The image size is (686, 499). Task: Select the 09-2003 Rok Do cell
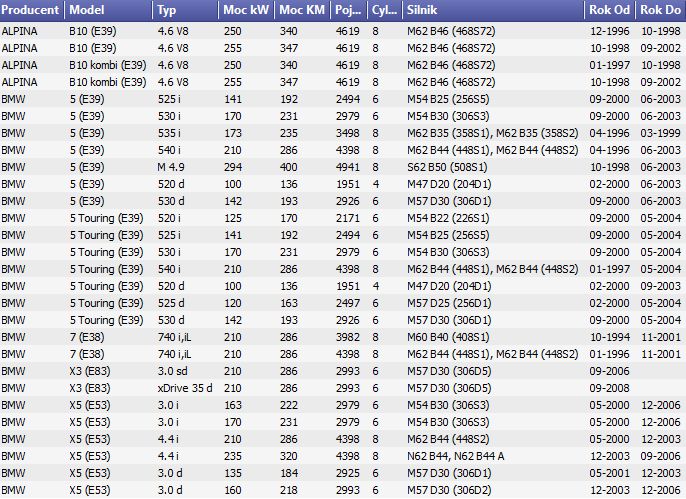[x=661, y=286]
